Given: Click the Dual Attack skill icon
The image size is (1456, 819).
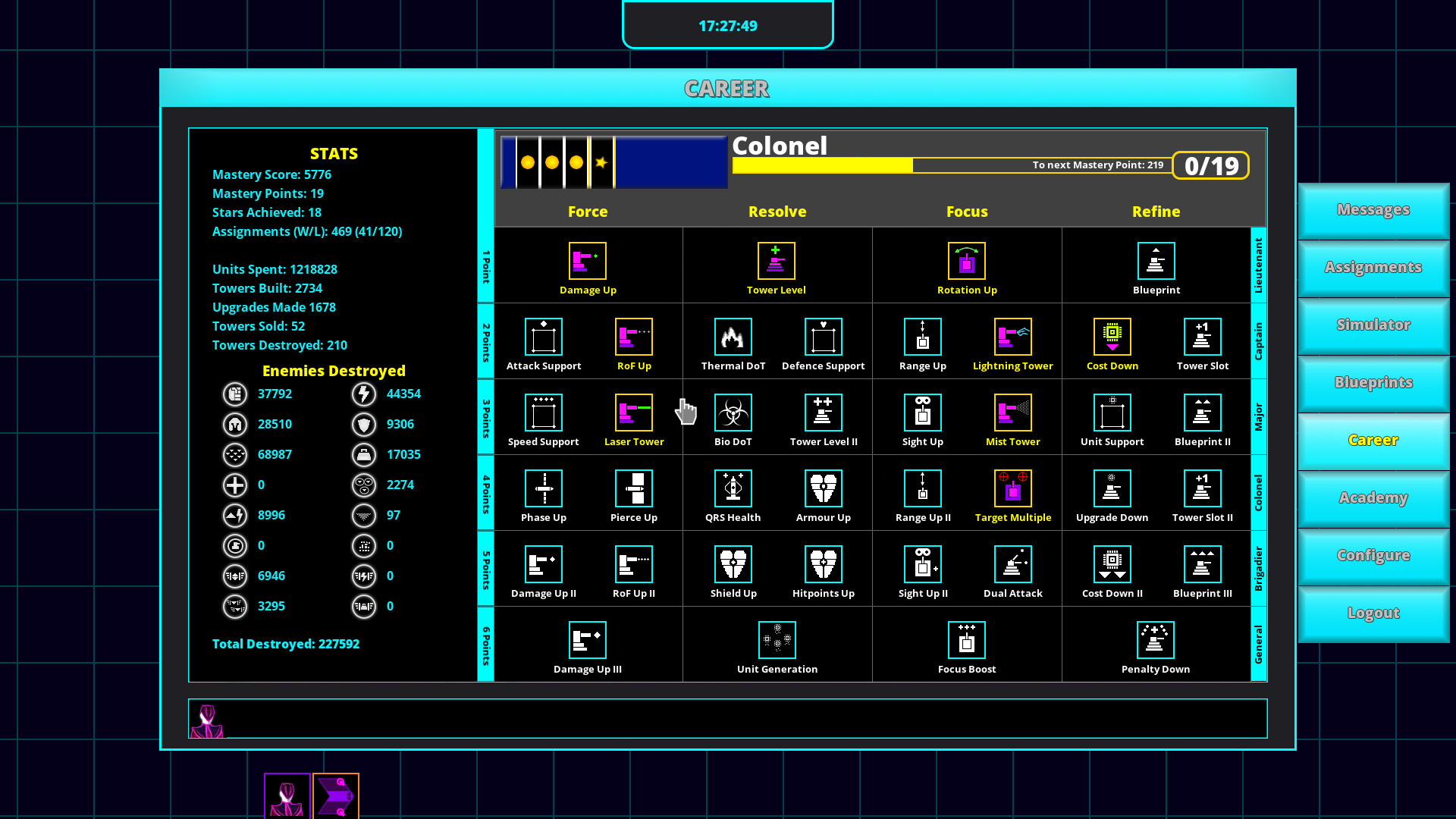Looking at the screenshot, I should click(1012, 564).
